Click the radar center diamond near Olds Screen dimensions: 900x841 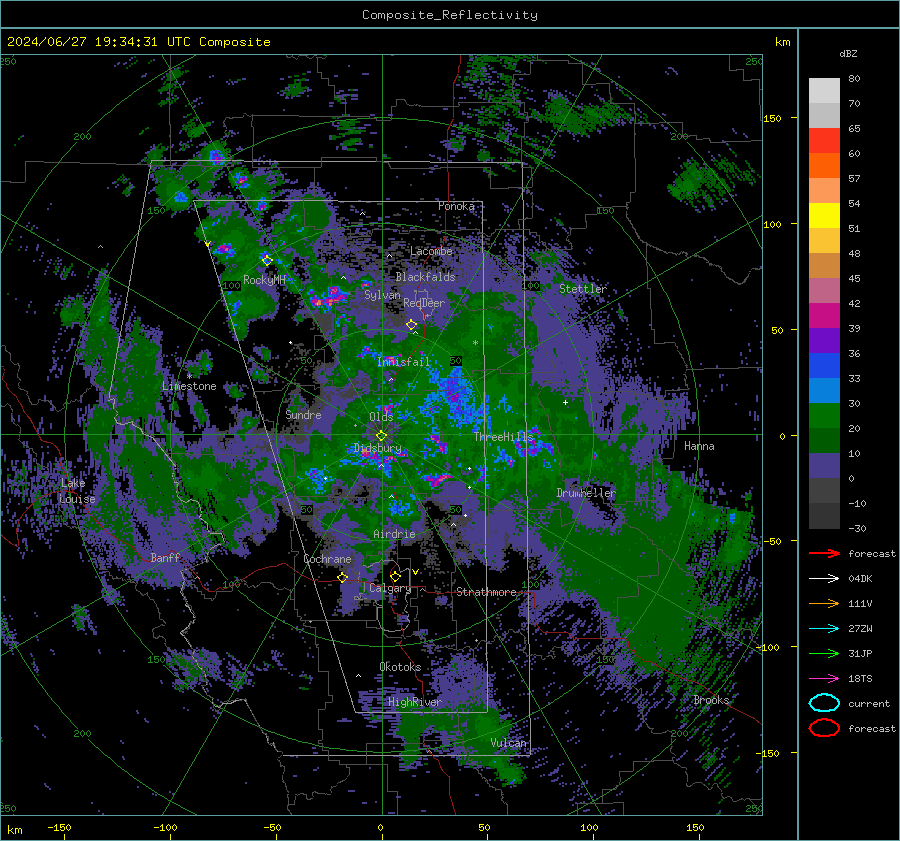point(381,436)
